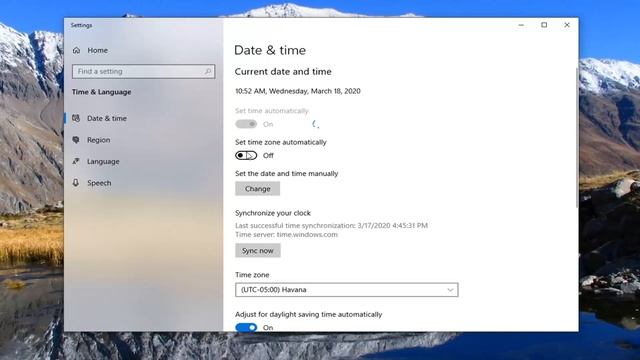
Task: Select Date & time in sidebar
Action: (107, 118)
